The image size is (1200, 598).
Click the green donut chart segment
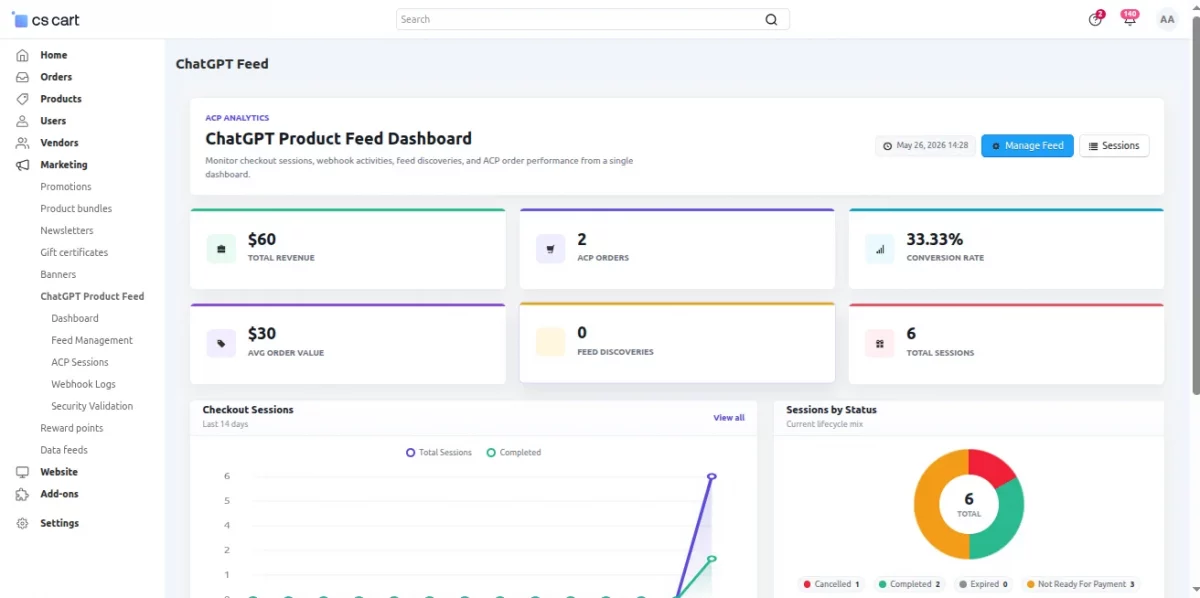1004,524
